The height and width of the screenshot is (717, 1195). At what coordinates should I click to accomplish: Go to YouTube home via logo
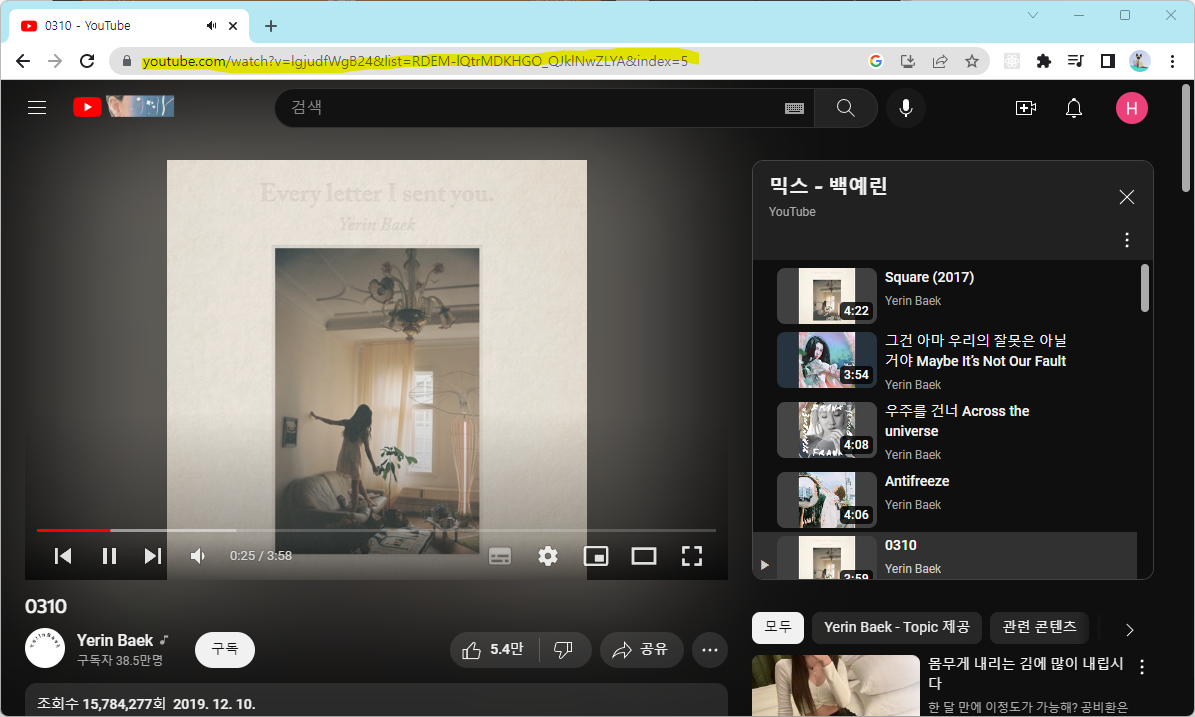pyautogui.click(x=123, y=107)
